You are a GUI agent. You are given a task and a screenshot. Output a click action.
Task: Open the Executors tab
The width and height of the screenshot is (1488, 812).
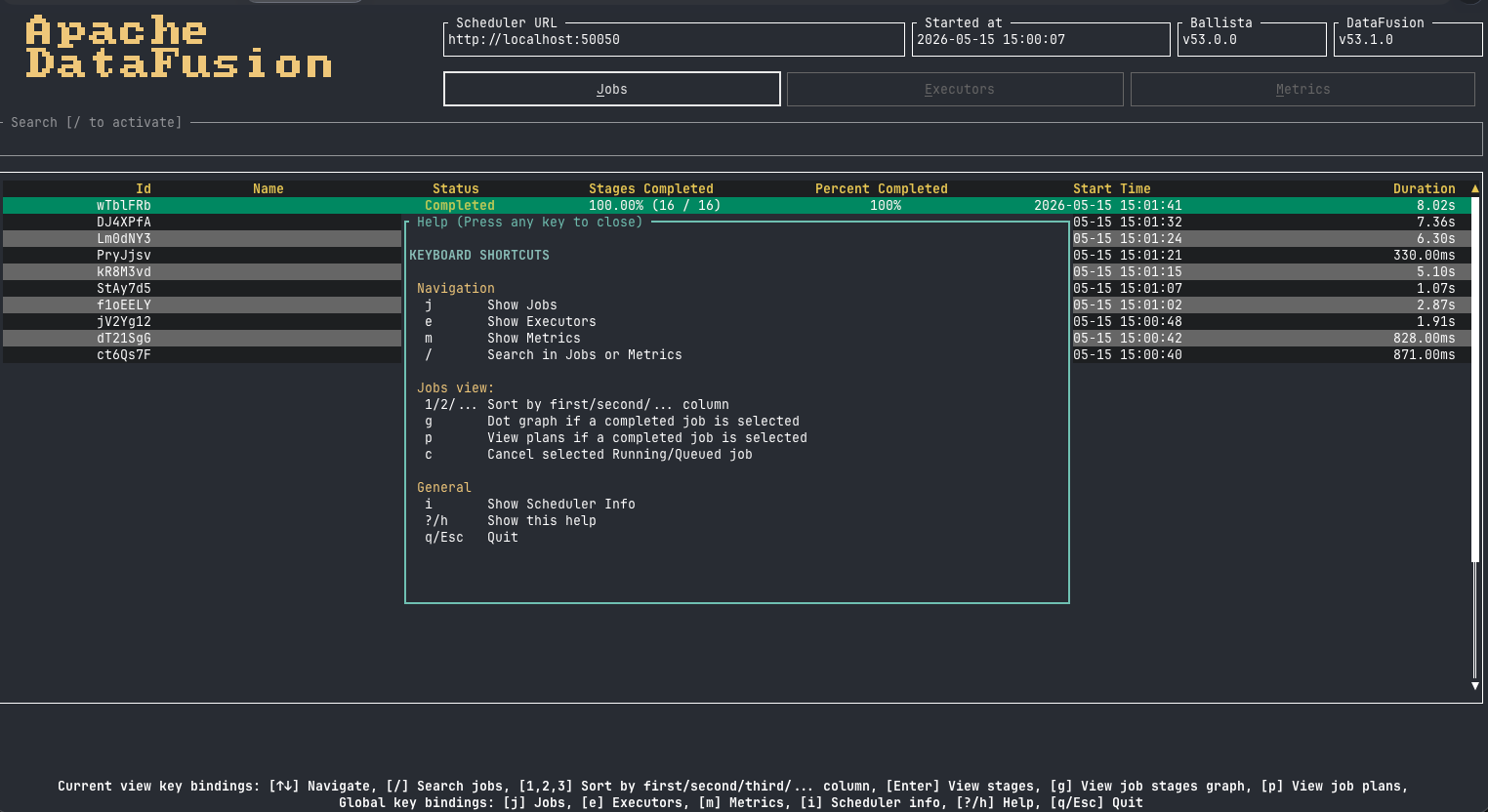pos(956,89)
